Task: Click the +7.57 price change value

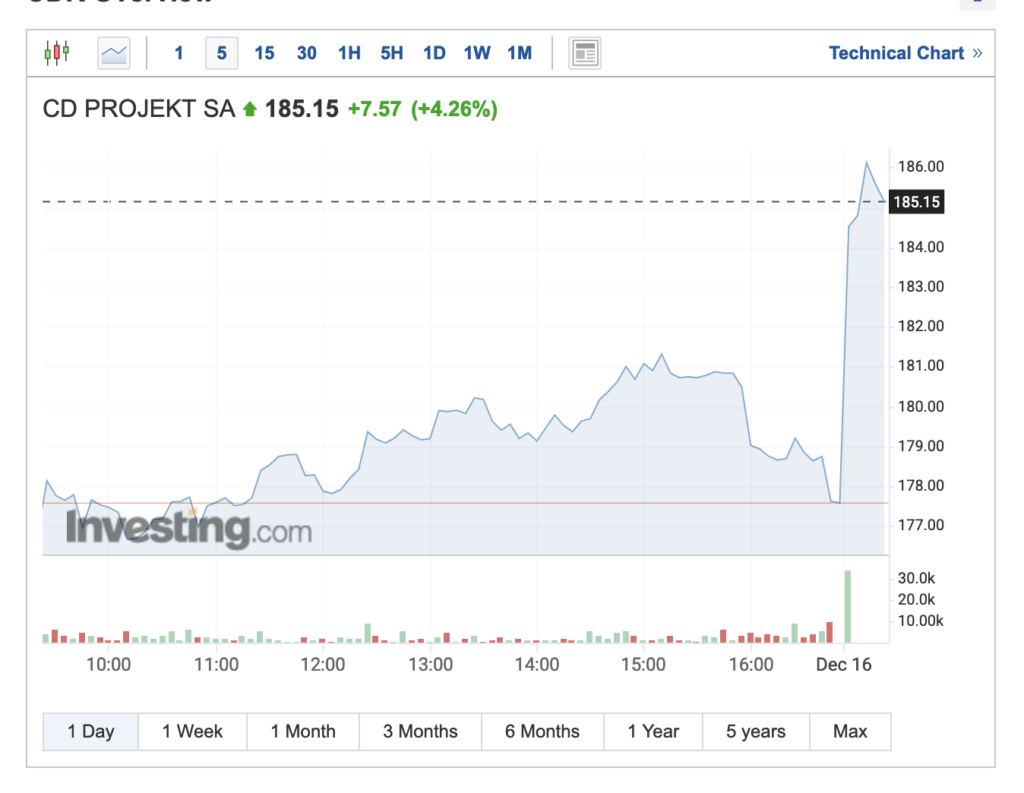Action: coord(374,109)
